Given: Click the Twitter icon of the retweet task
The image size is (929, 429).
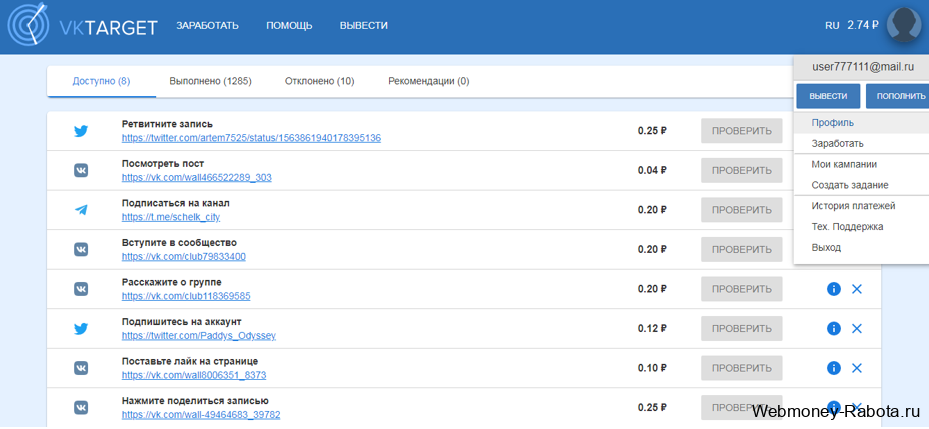Looking at the screenshot, I should pyautogui.click(x=81, y=131).
